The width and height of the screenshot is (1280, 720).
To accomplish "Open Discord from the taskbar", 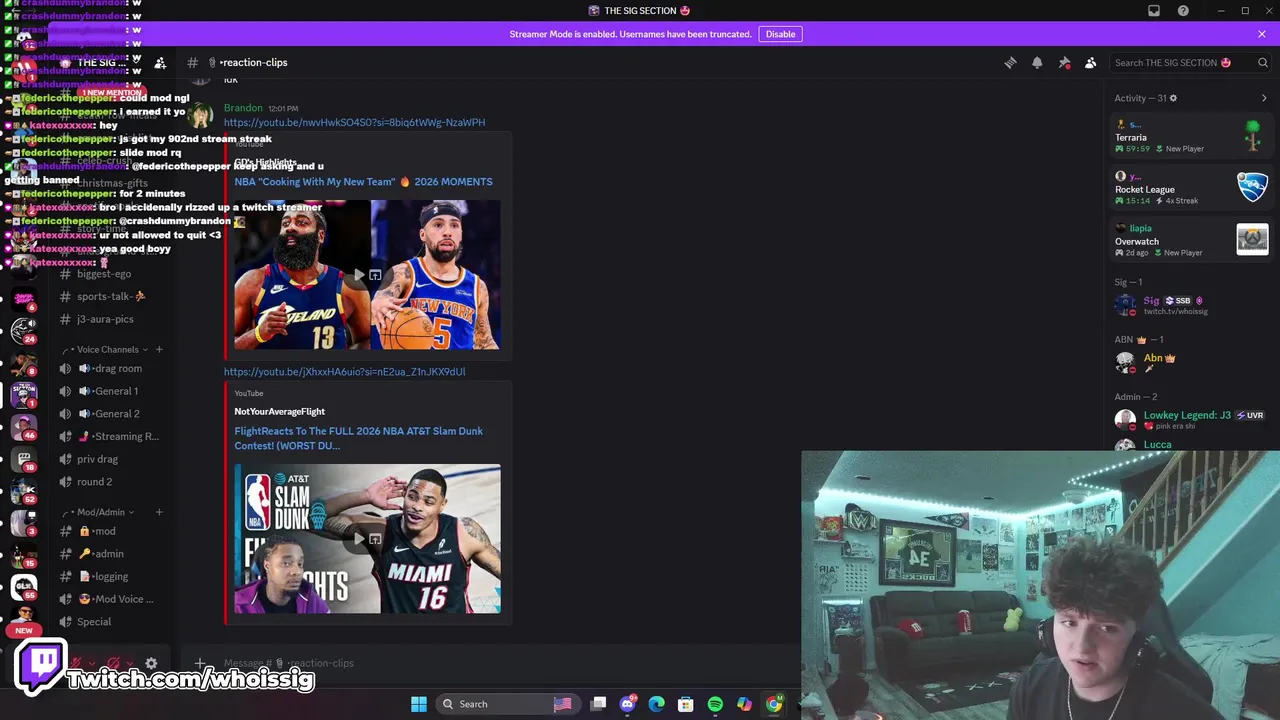I will coord(628,704).
